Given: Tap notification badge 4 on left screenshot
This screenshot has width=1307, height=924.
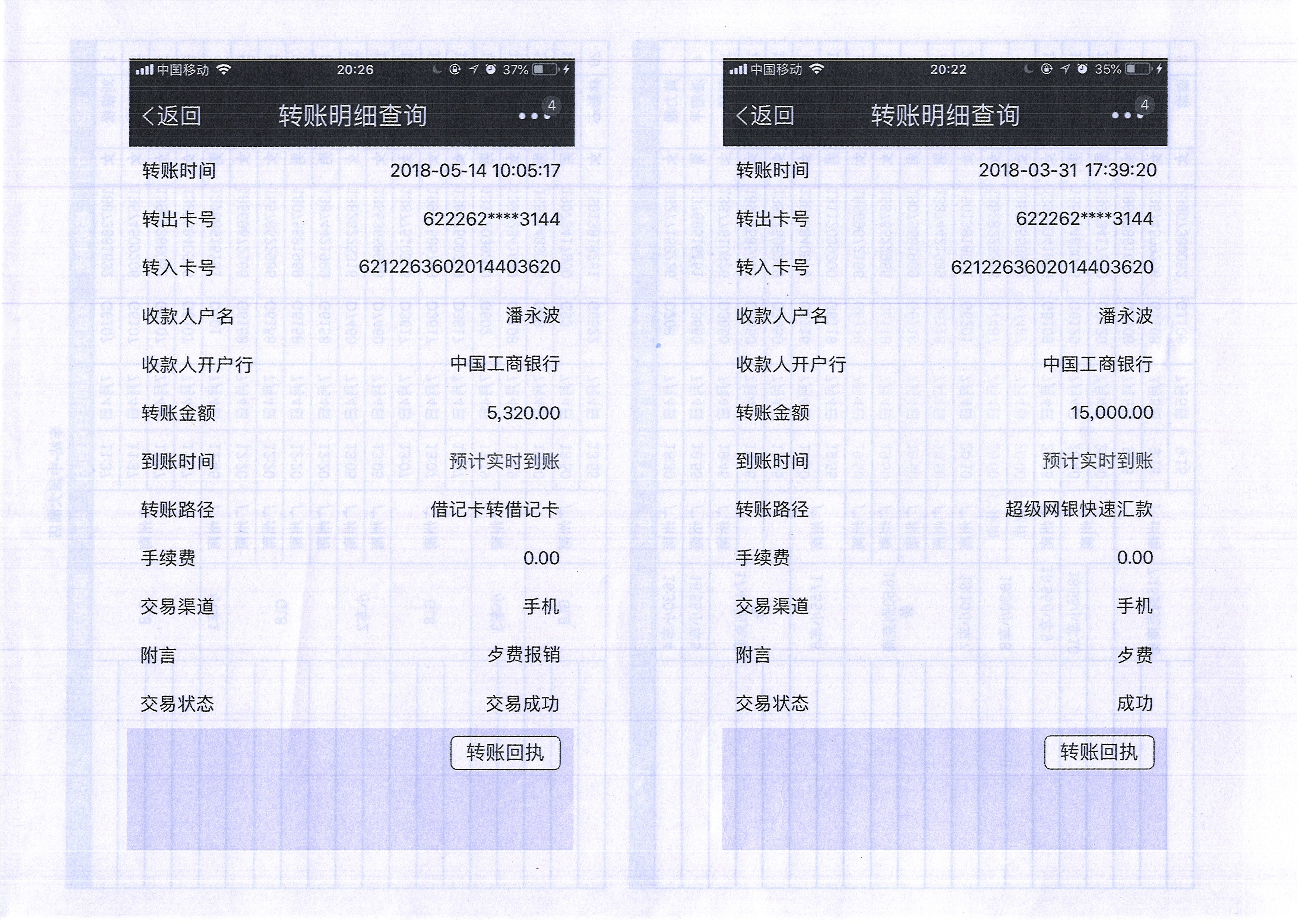Looking at the screenshot, I should click(x=552, y=105).
